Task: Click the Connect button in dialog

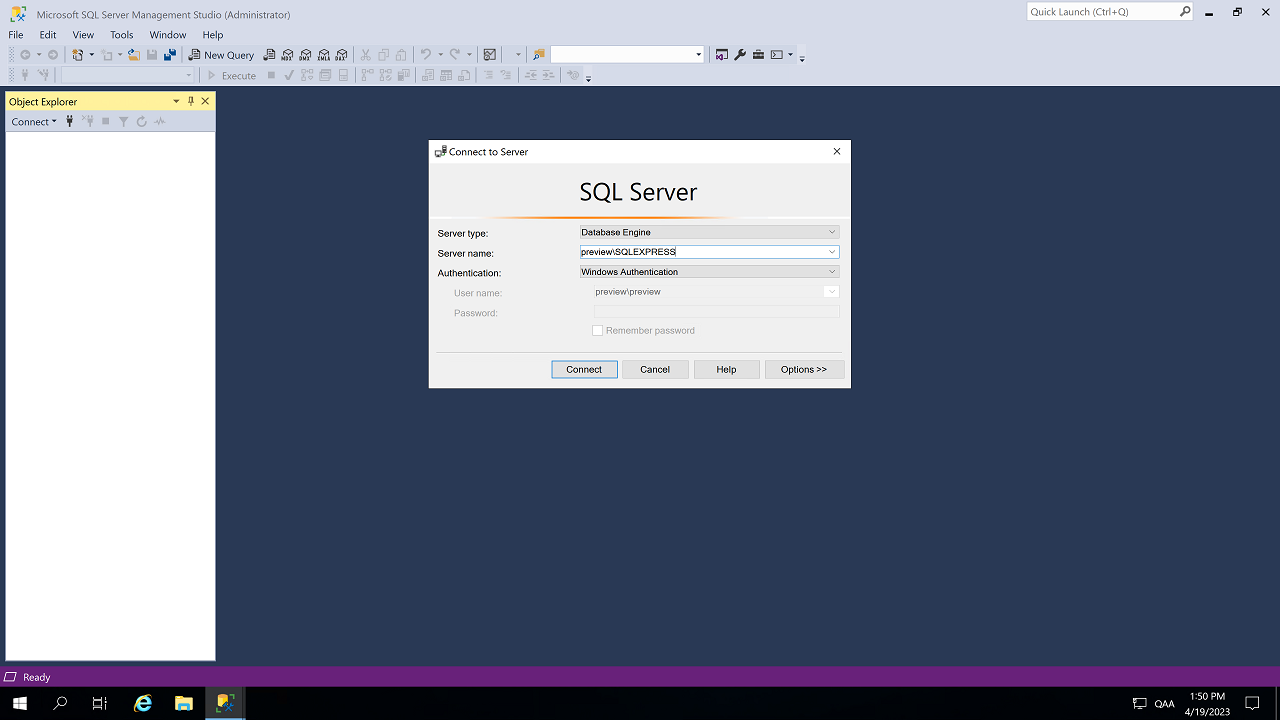Action: (584, 369)
